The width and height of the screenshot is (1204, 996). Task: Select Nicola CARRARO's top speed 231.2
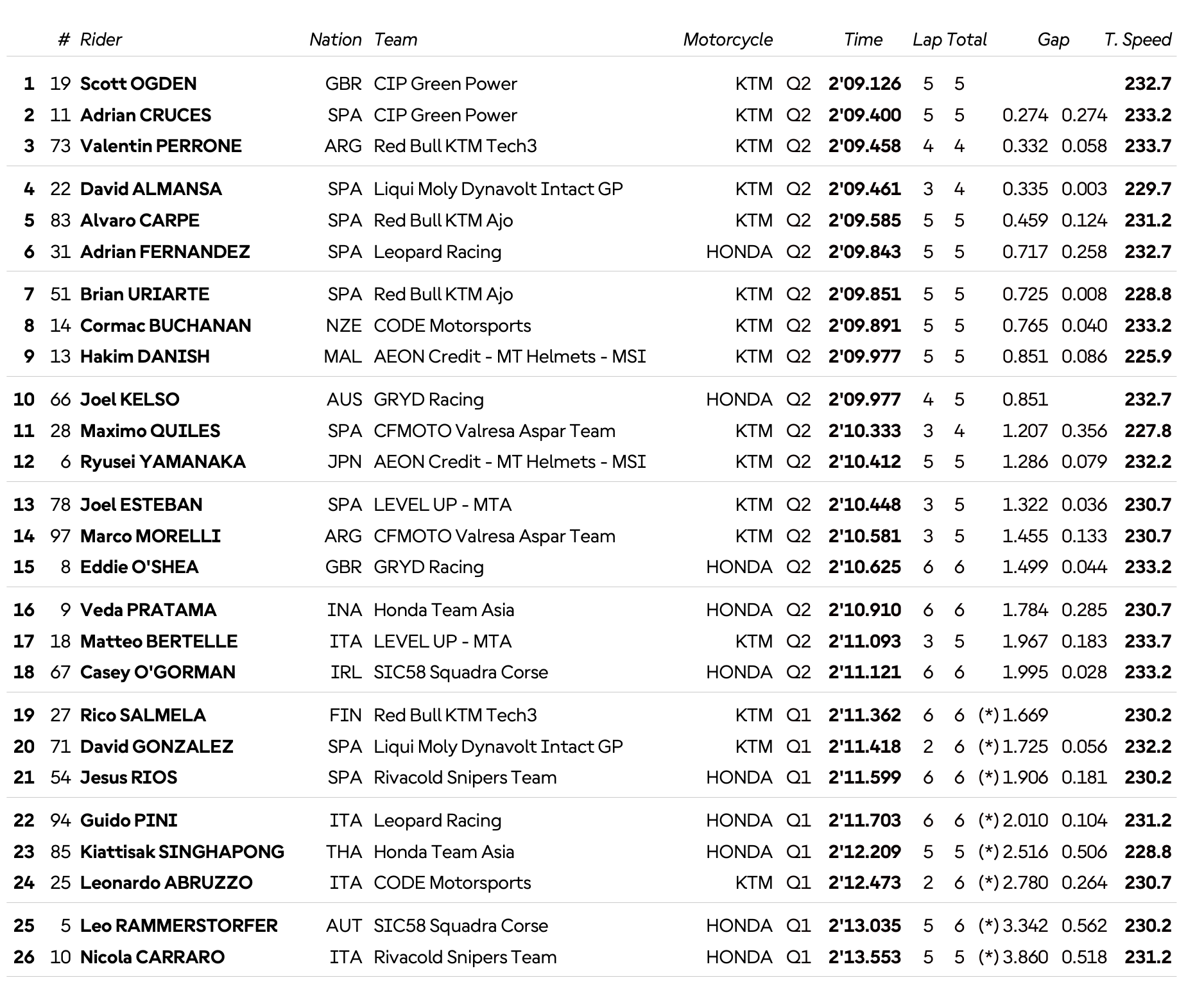coord(1148,957)
